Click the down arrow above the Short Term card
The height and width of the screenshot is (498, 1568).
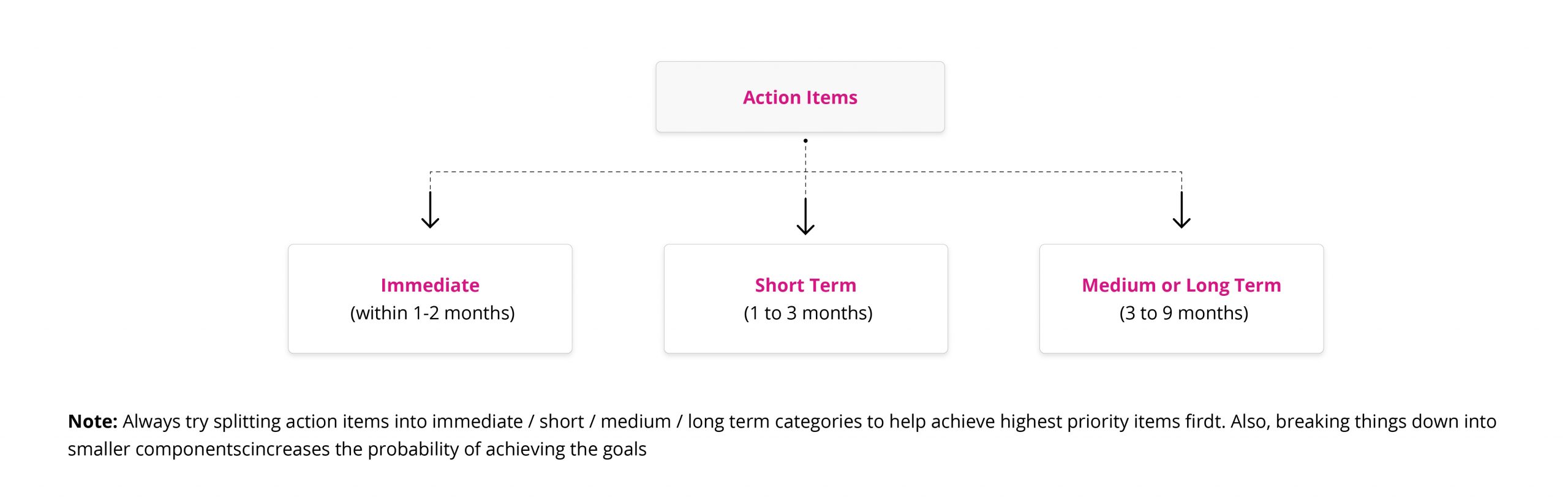(805, 216)
